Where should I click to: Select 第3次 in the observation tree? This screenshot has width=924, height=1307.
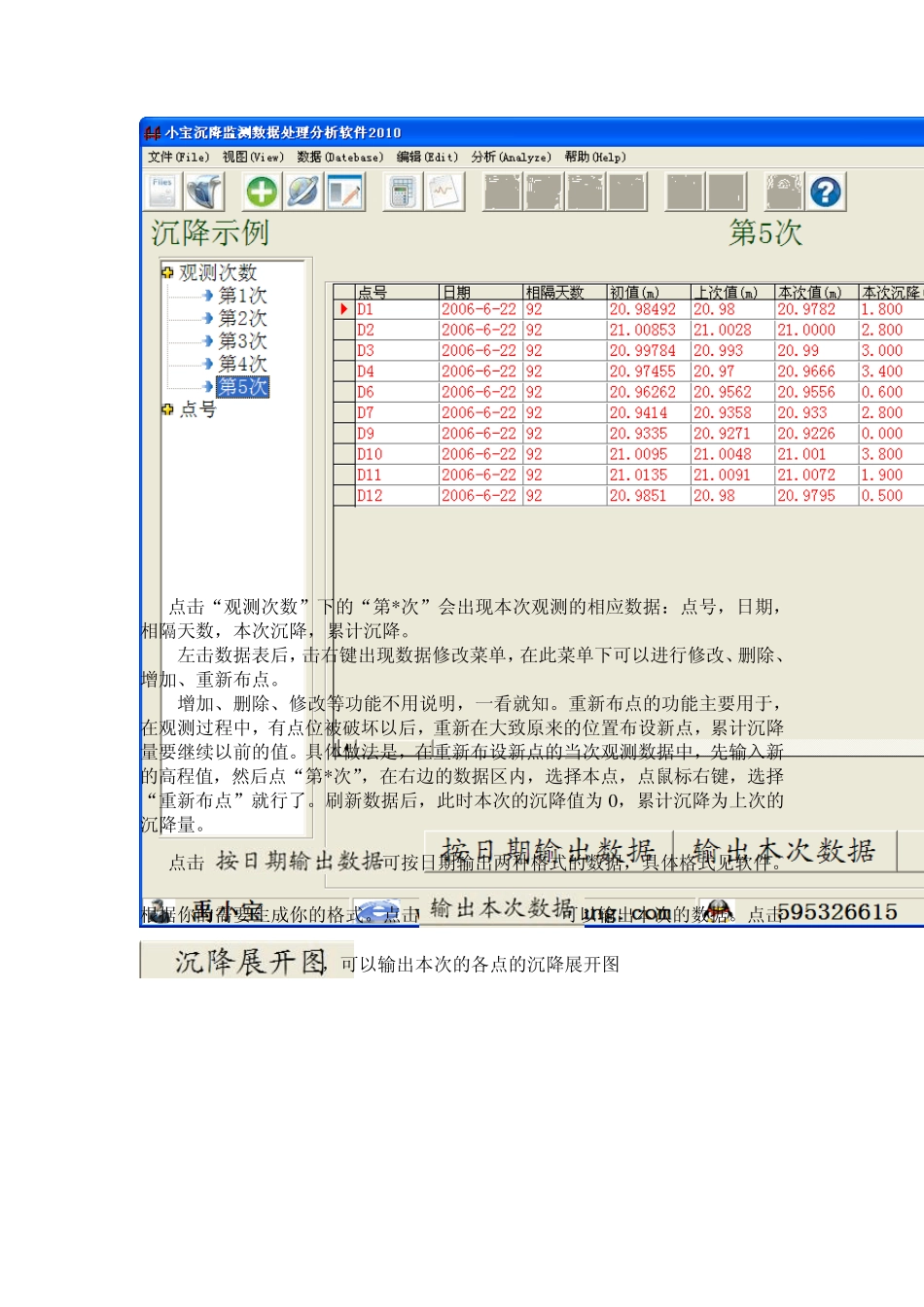pyautogui.click(x=242, y=341)
